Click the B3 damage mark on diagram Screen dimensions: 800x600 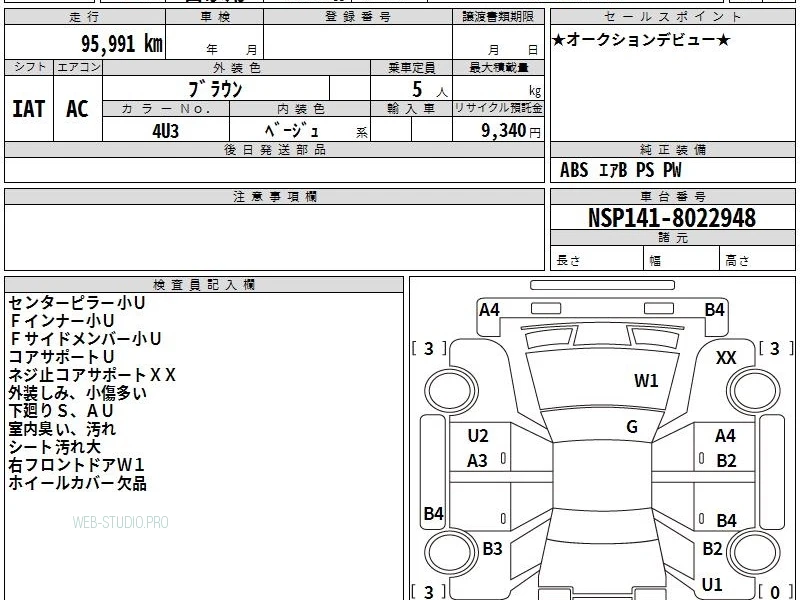click(x=492, y=549)
